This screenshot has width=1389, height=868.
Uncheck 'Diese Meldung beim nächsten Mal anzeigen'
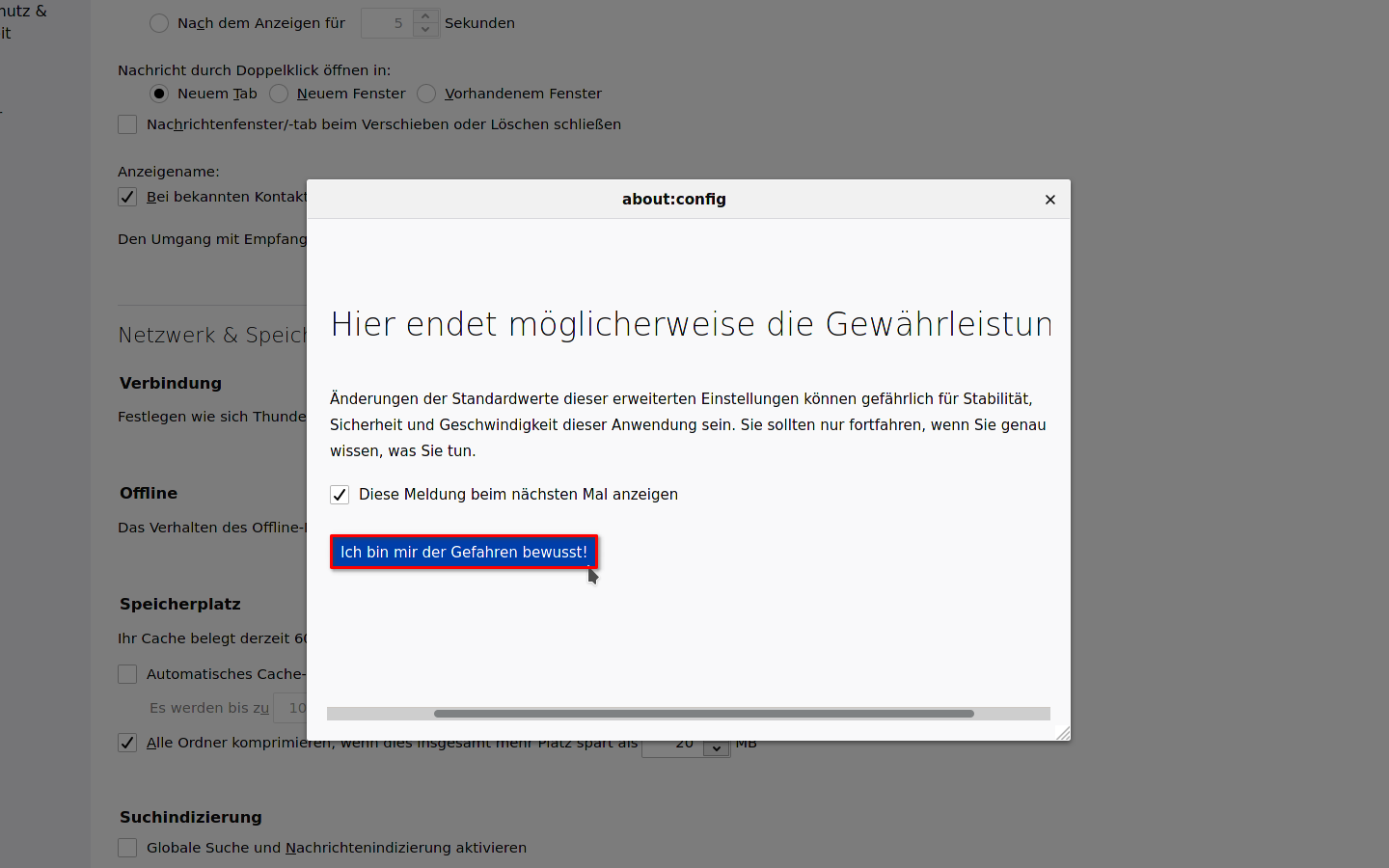tap(340, 495)
